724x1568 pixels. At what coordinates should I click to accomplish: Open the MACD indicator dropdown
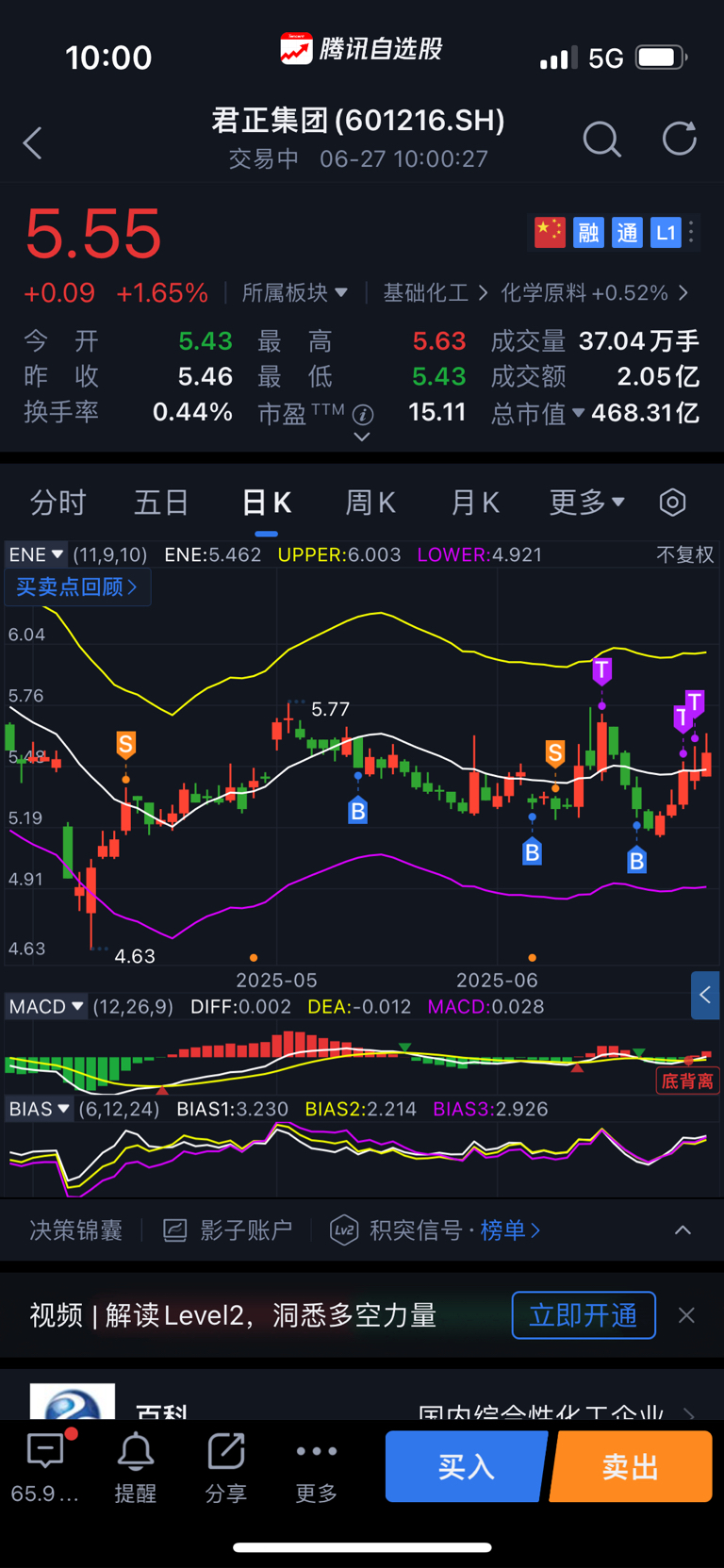[46, 1006]
